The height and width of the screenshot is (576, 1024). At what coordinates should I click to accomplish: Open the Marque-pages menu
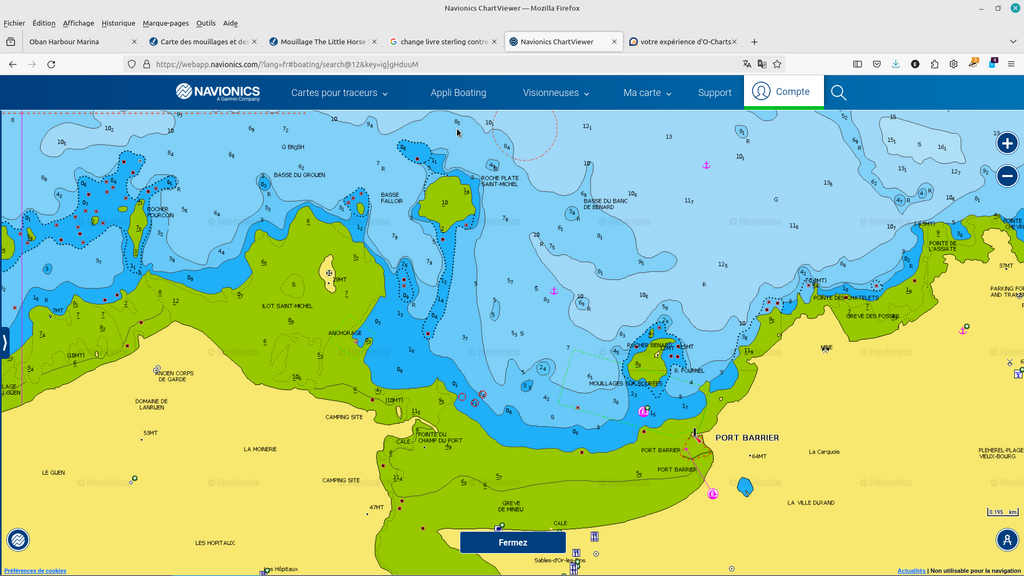click(166, 23)
